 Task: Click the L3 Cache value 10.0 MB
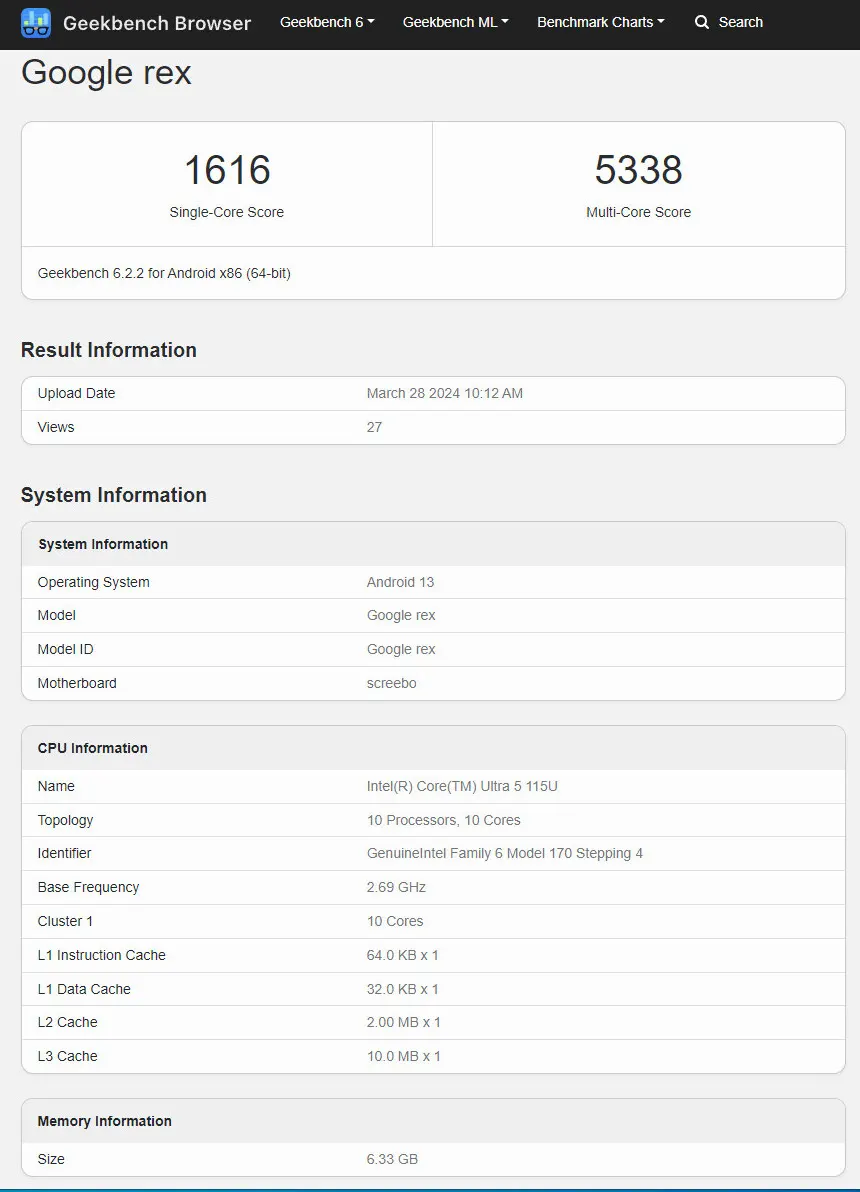point(403,1056)
